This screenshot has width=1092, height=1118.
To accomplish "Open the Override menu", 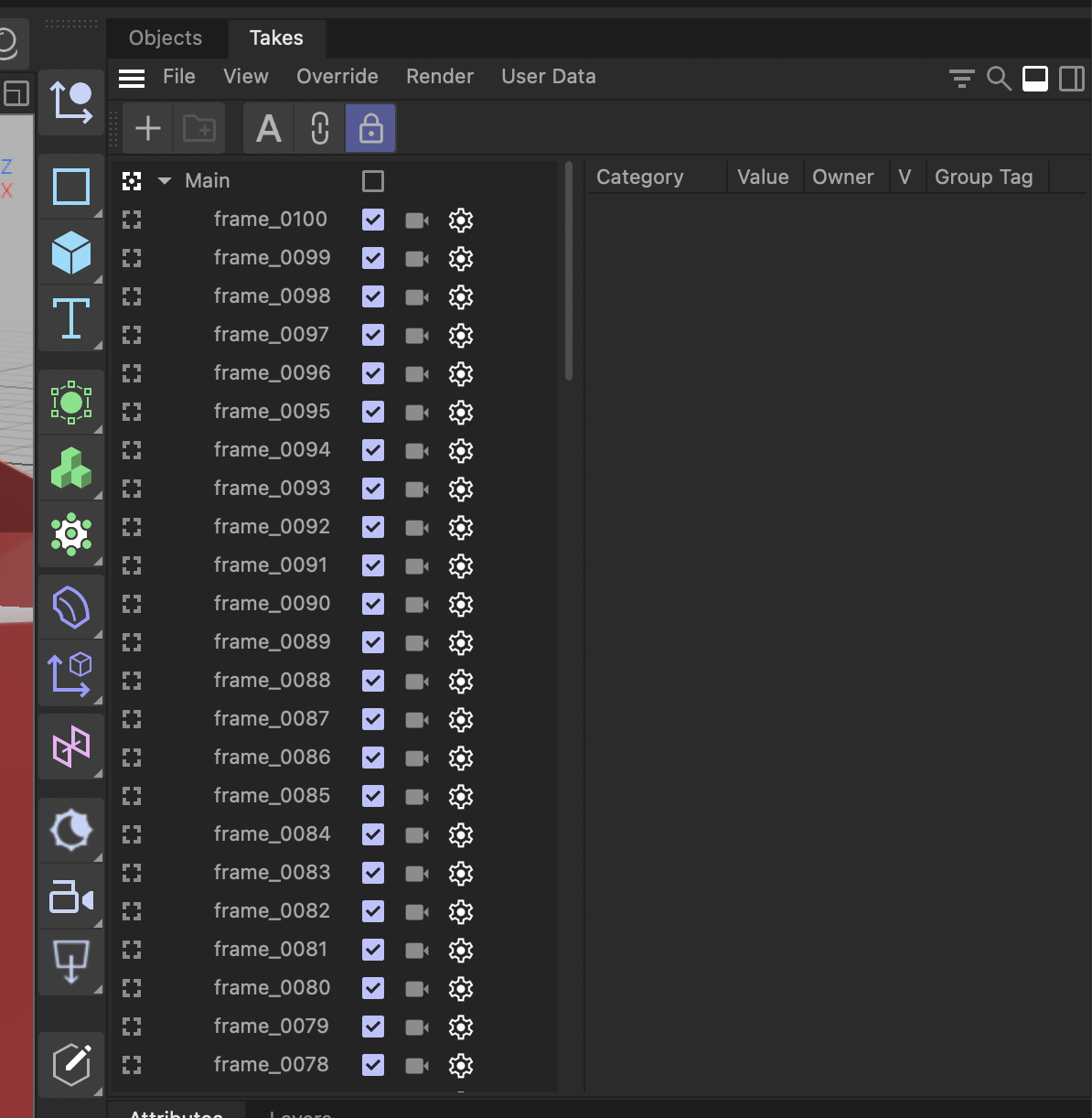I will pos(337,77).
